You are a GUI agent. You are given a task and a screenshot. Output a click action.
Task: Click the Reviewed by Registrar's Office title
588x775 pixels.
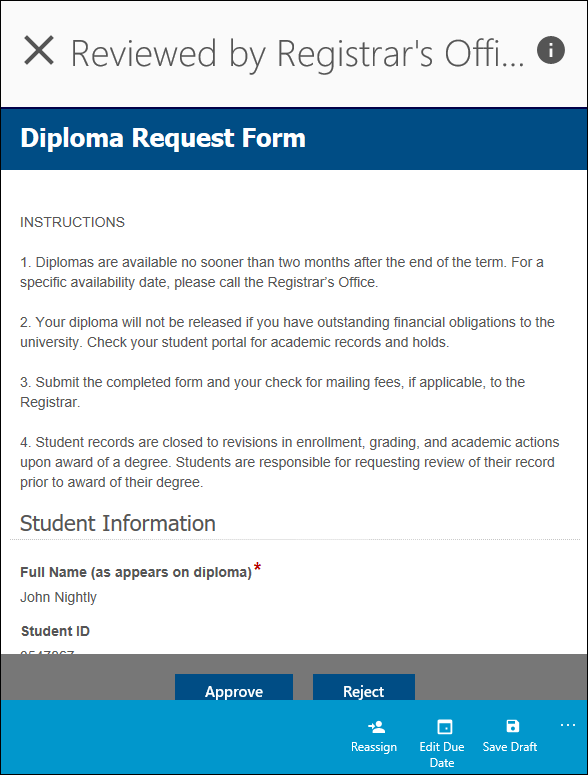[297, 53]
